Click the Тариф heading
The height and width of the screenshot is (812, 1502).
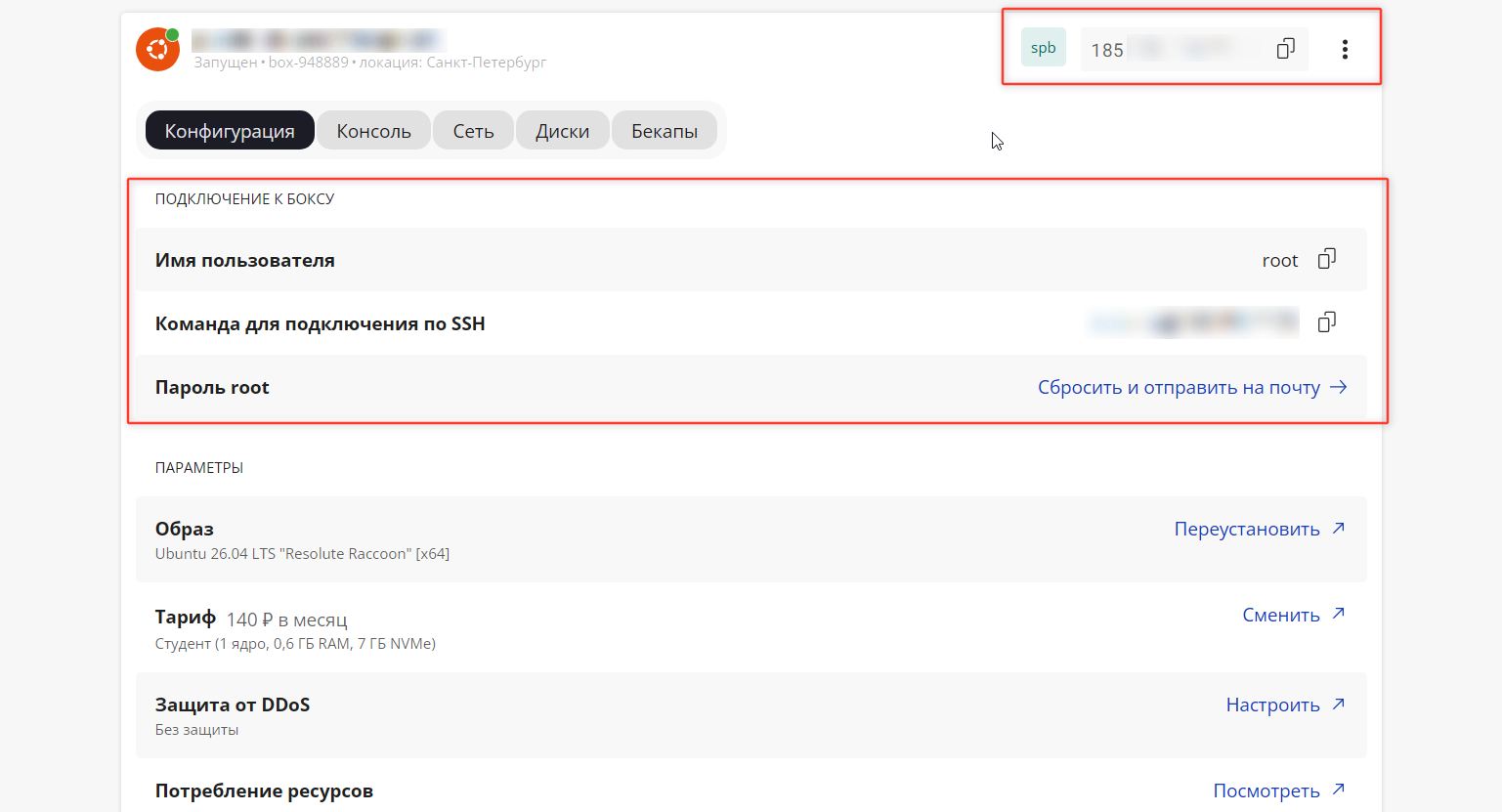(186, 618)
